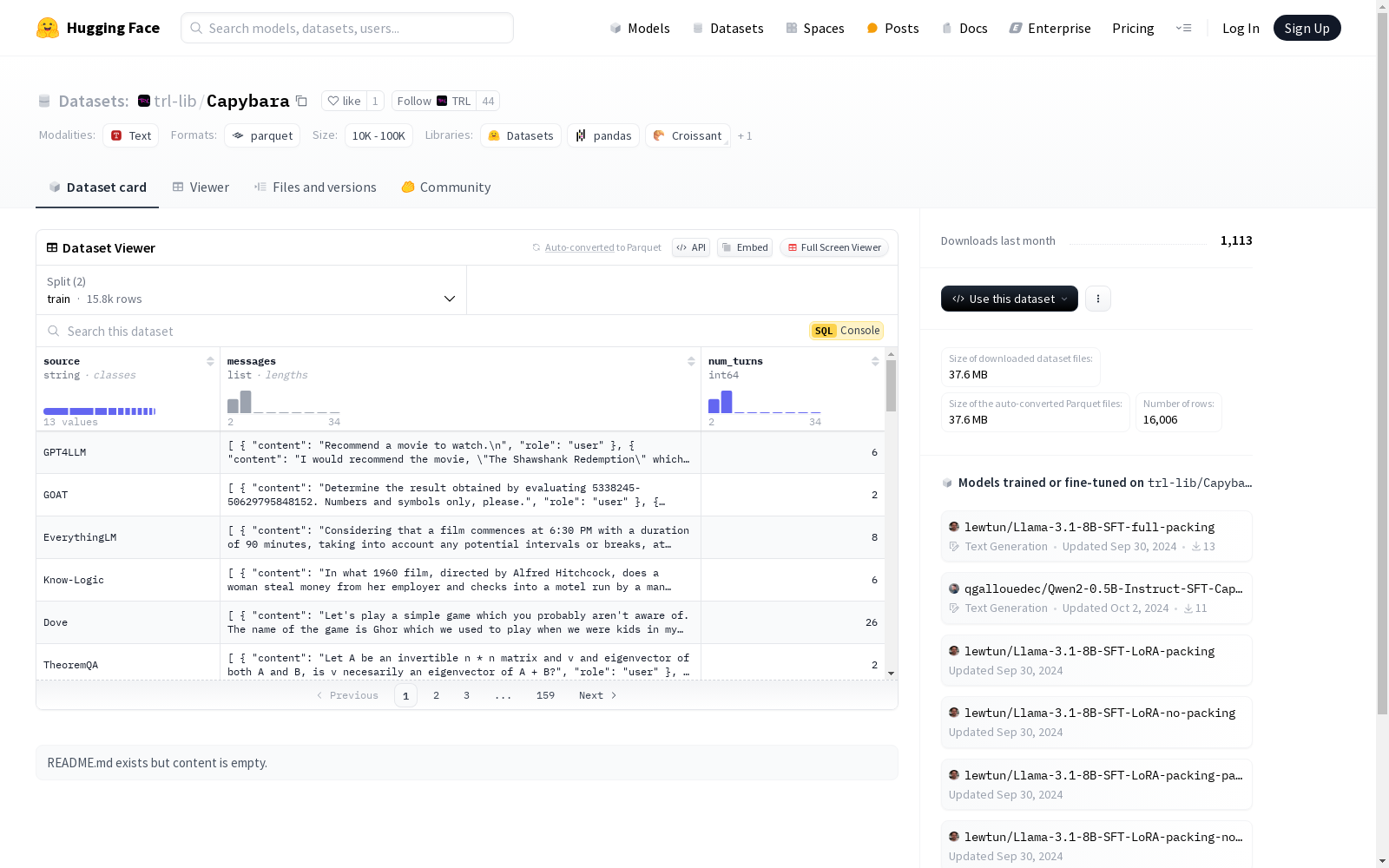Viewport: 1389px width, 868px height.
Task: Sort the source column
Action: click(210, 361)
